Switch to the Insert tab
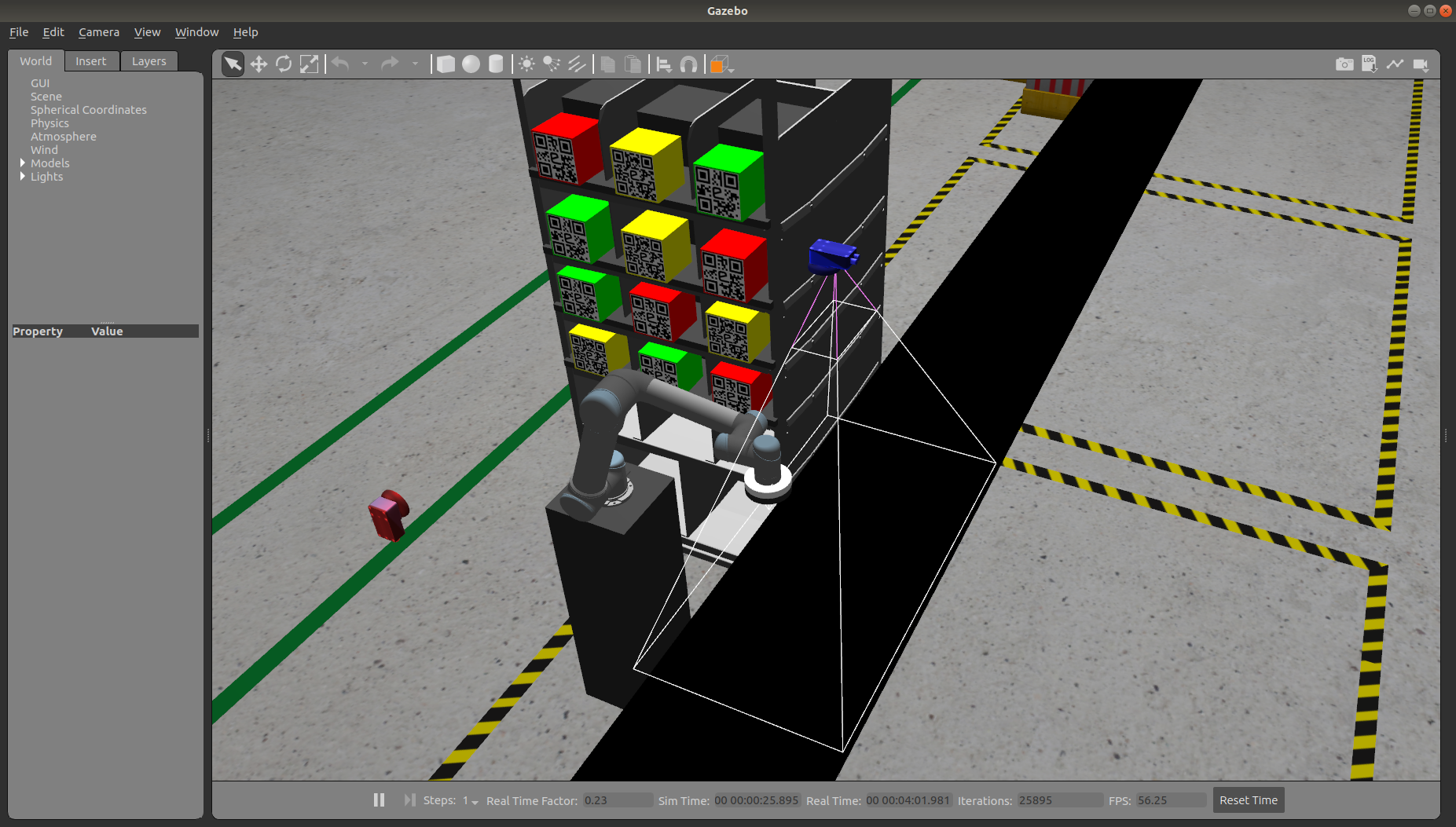 coord(91,61)
